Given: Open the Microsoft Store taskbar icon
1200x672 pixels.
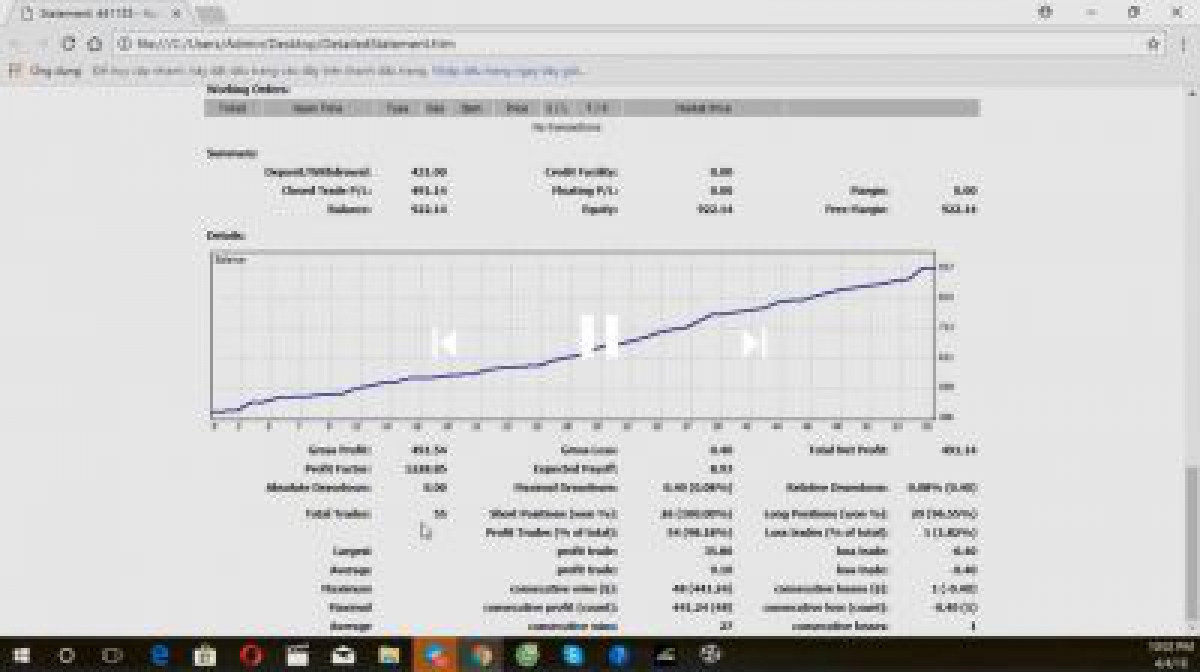Looking at the screenshot, I should (205, 656).
